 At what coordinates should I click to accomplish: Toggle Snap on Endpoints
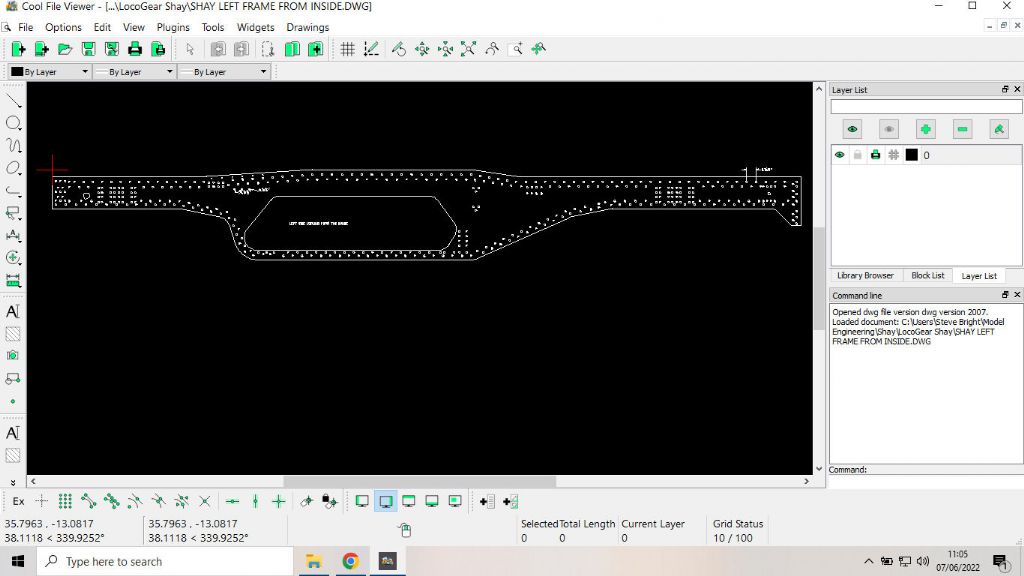tap(88, 502)
